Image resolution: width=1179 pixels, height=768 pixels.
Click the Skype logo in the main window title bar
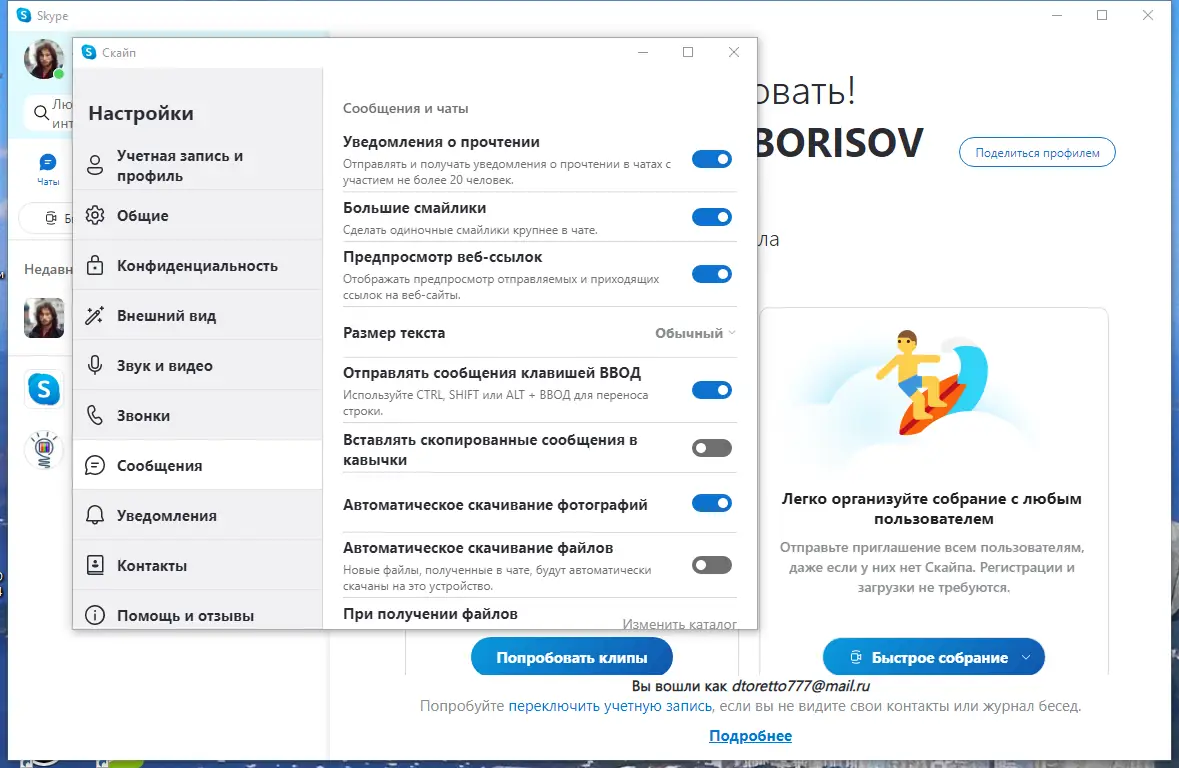(24, 15)
